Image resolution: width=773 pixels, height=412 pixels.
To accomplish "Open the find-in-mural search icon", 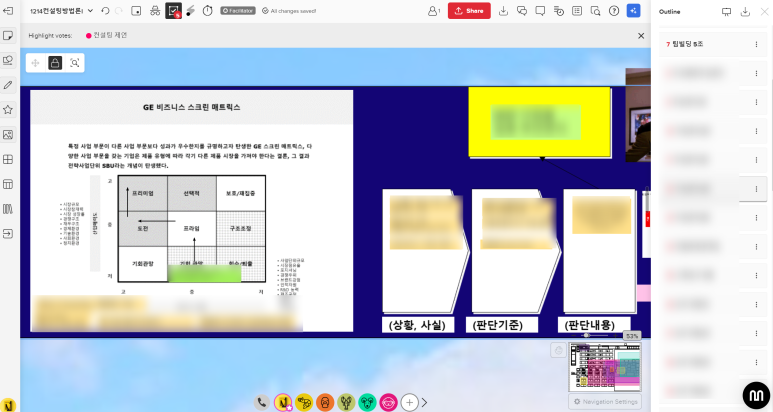I will point(596,11).
